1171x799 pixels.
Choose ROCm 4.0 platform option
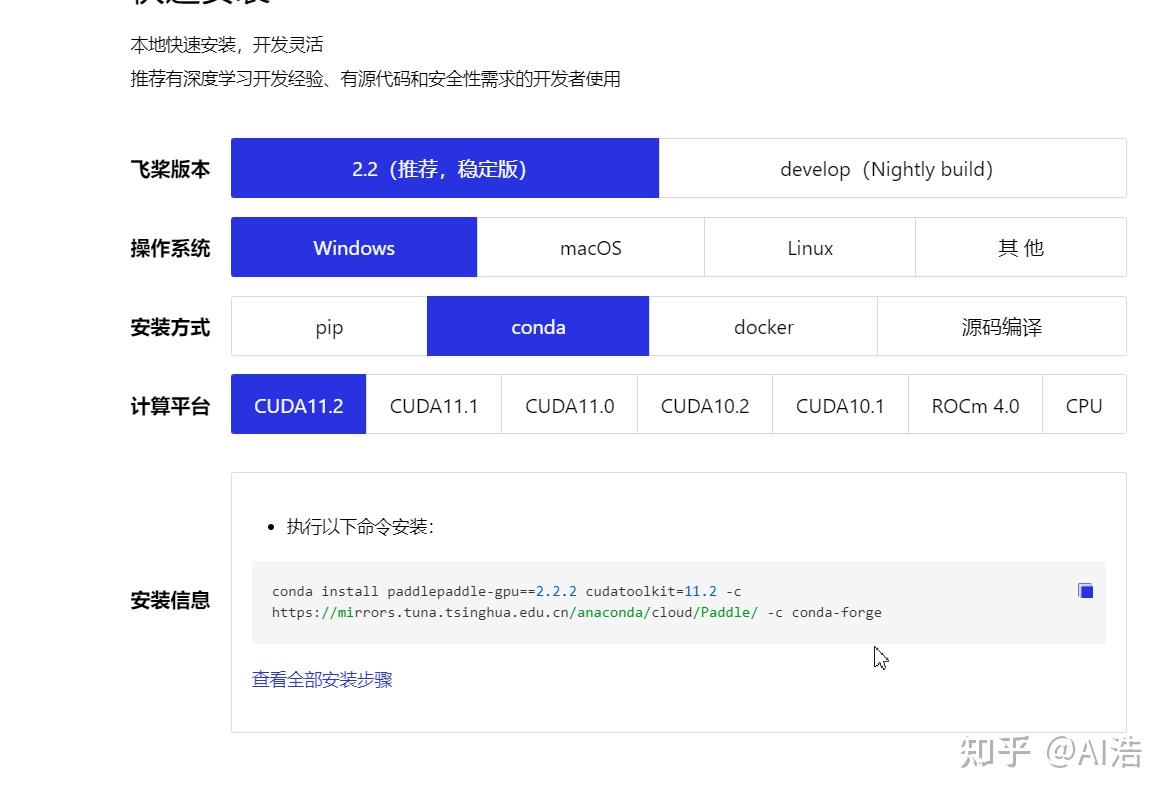pyautogui.click(x=975, y=404)
